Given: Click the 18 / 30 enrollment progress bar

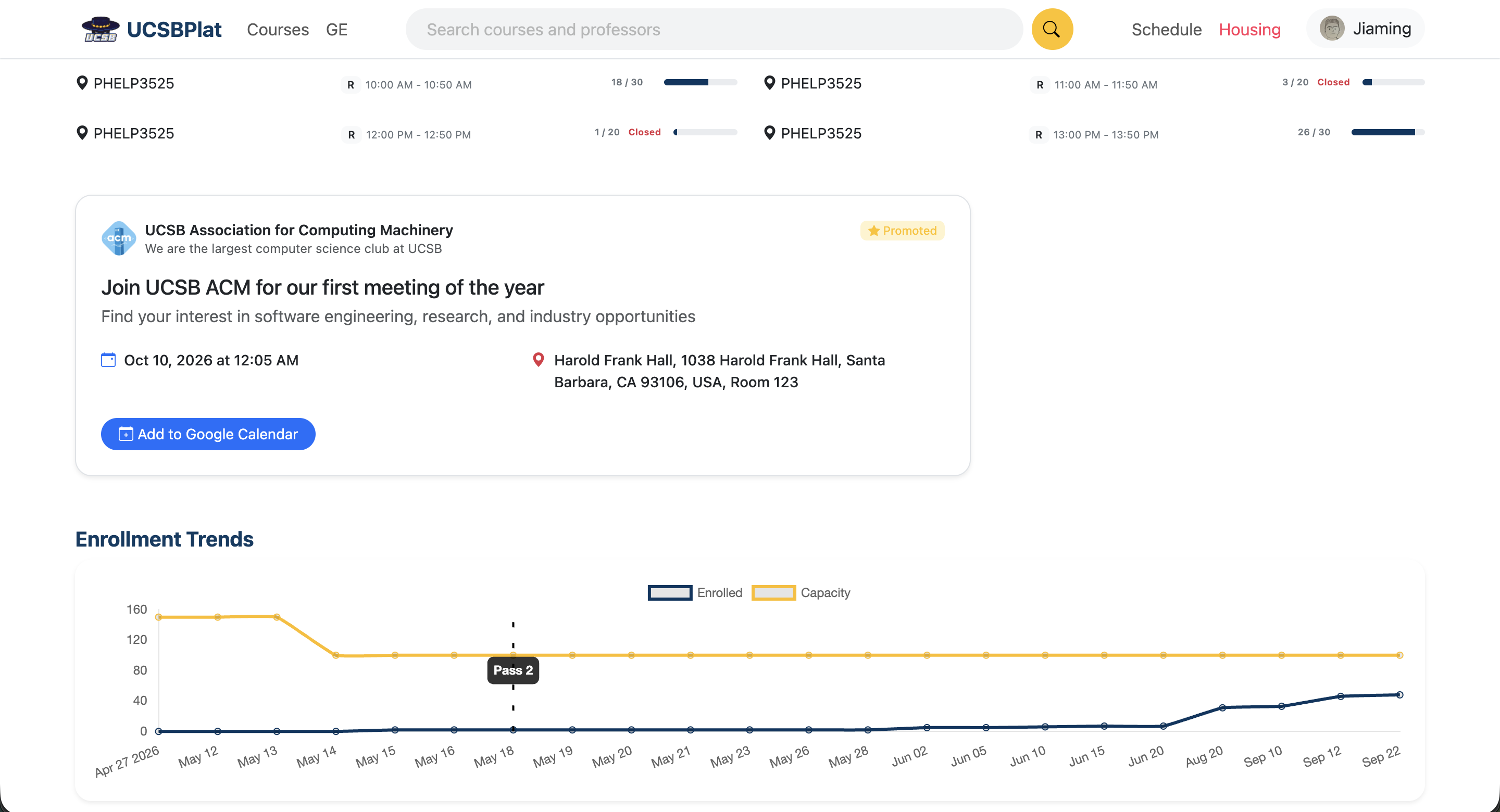Looking at the screenshot, I should (700, 82).
